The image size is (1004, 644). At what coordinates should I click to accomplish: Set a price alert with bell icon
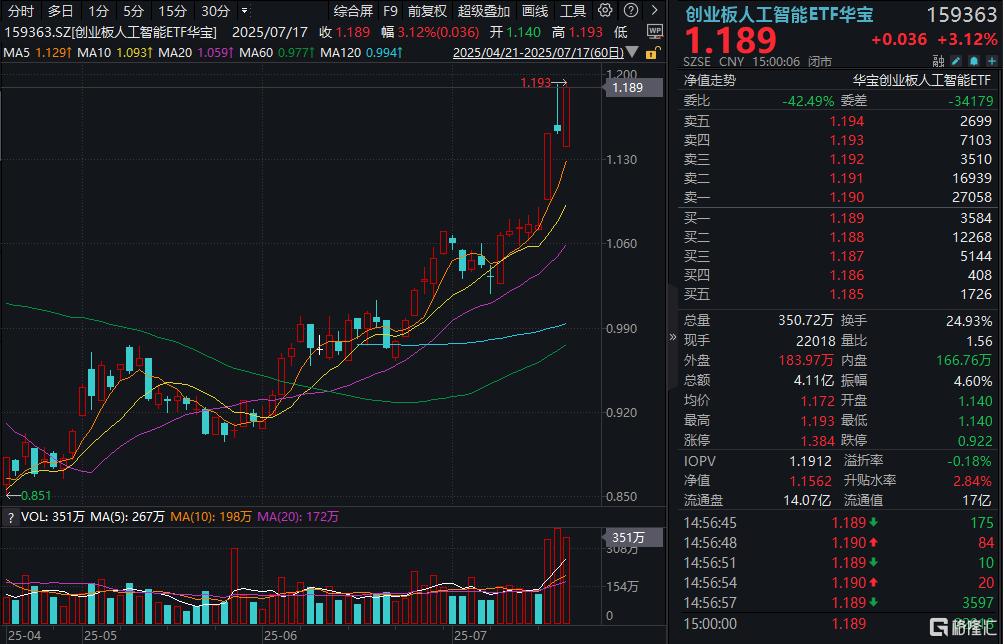(974, 61)
